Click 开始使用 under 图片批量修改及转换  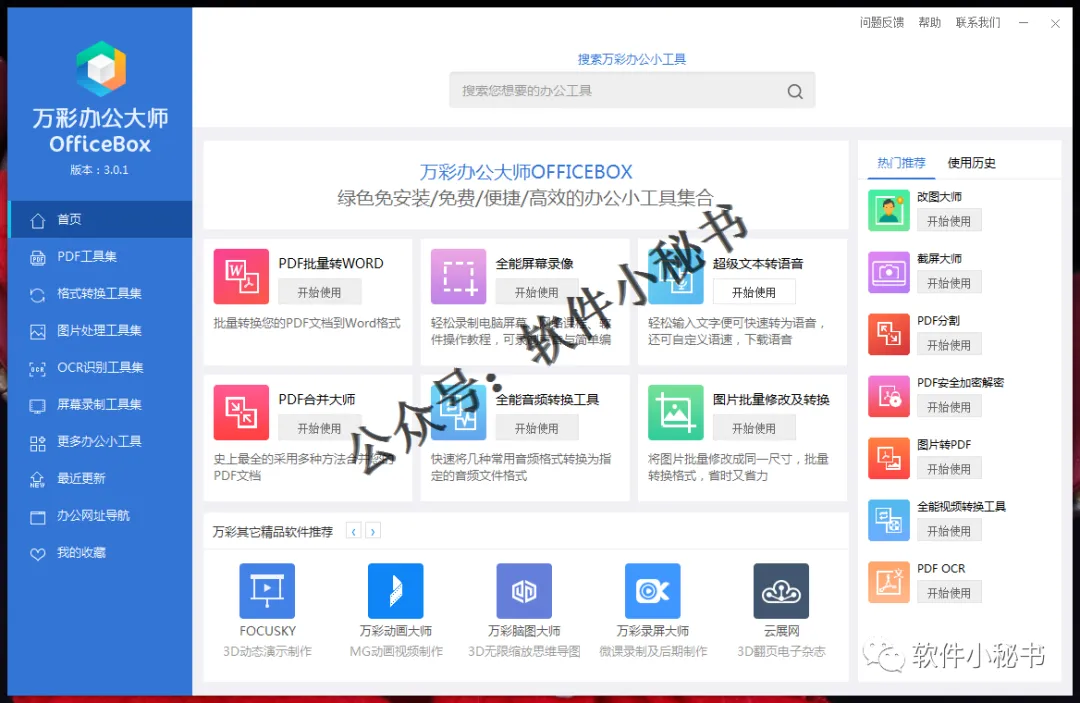click(754, 428)
